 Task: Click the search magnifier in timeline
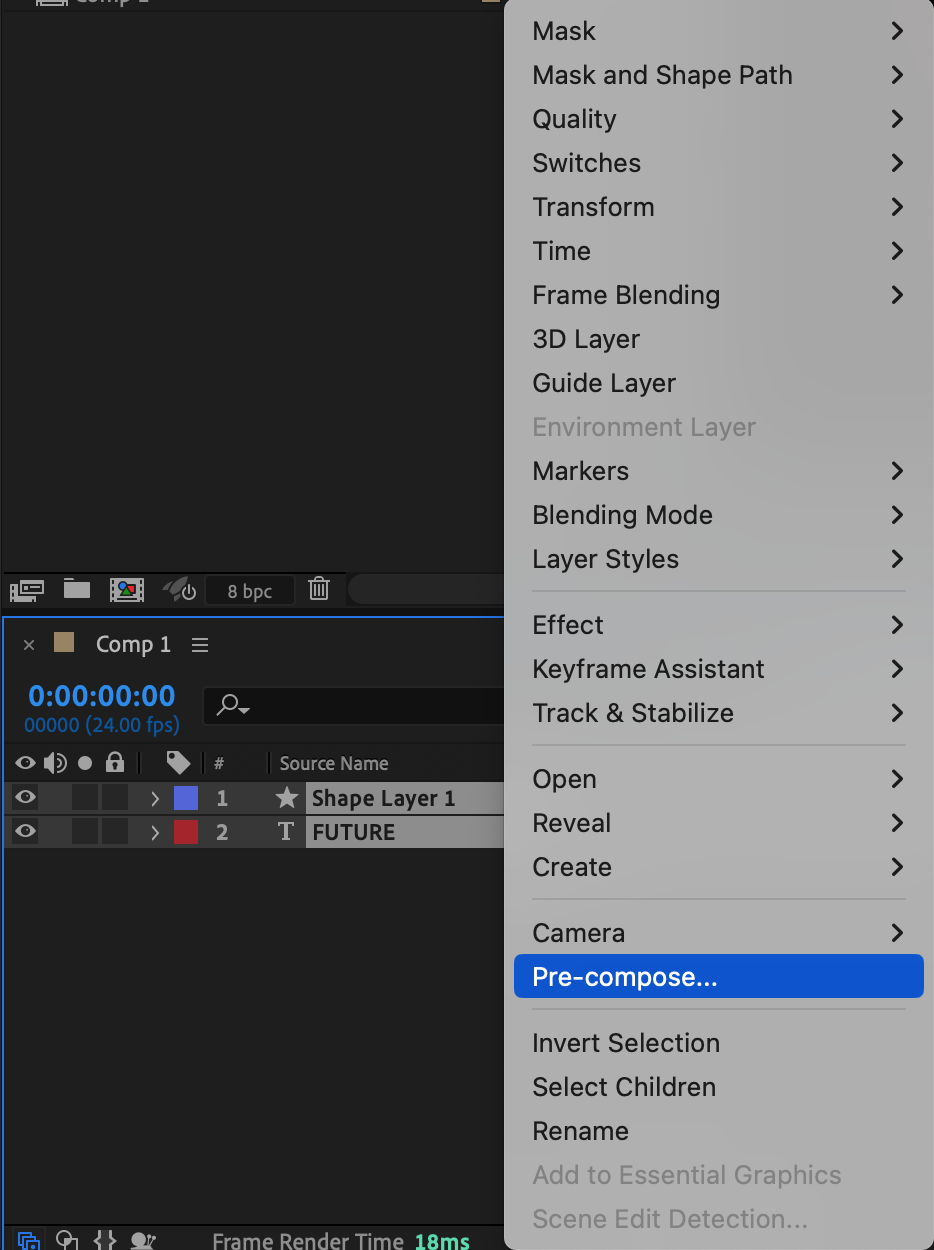(233, 706)
